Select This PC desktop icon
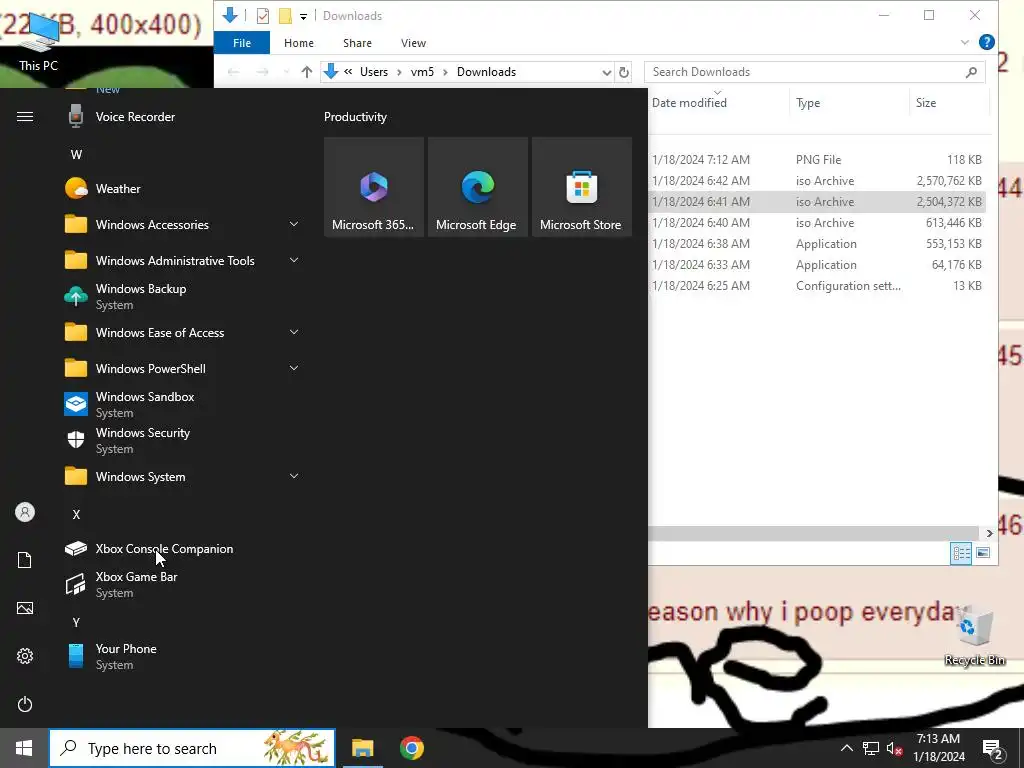Screen dimensions: 1024x768 (39, 42)
